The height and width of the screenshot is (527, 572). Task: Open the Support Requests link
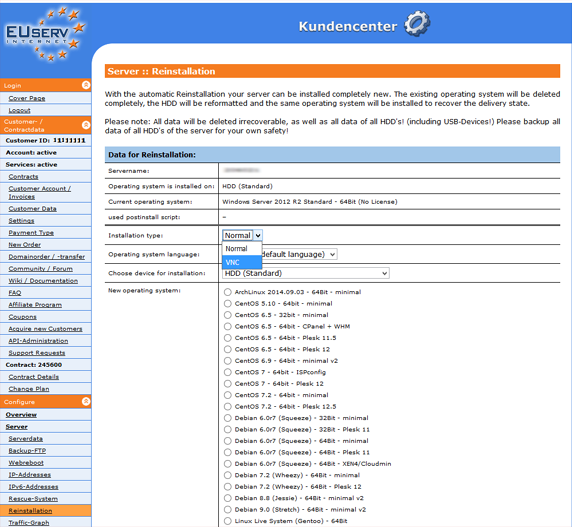pos(37,353)
